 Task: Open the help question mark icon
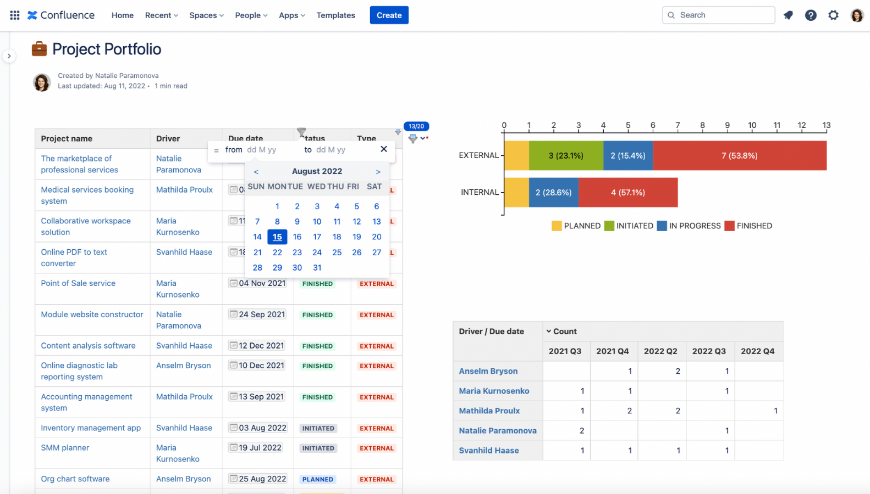(x=811, y=15)
